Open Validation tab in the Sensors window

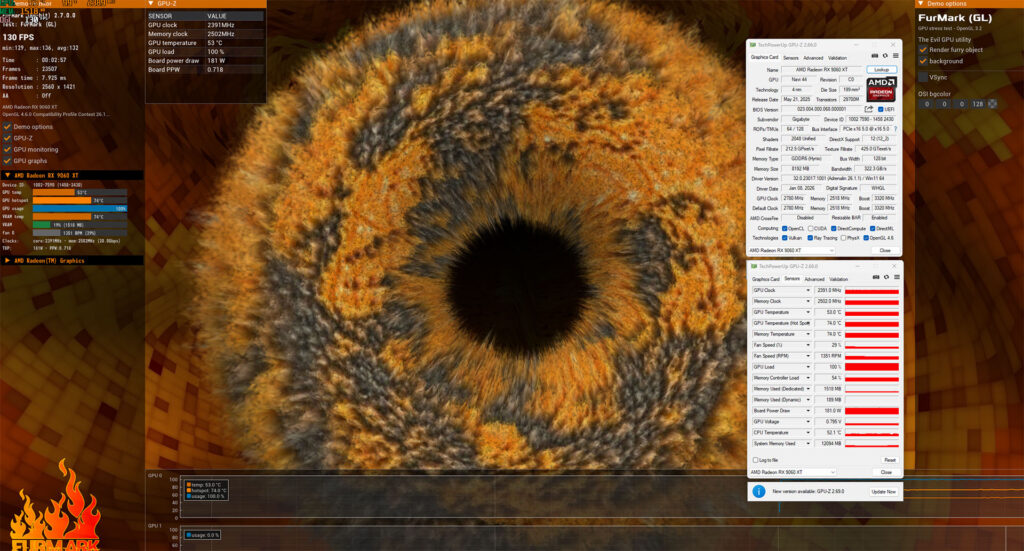[x=838, y=279]
